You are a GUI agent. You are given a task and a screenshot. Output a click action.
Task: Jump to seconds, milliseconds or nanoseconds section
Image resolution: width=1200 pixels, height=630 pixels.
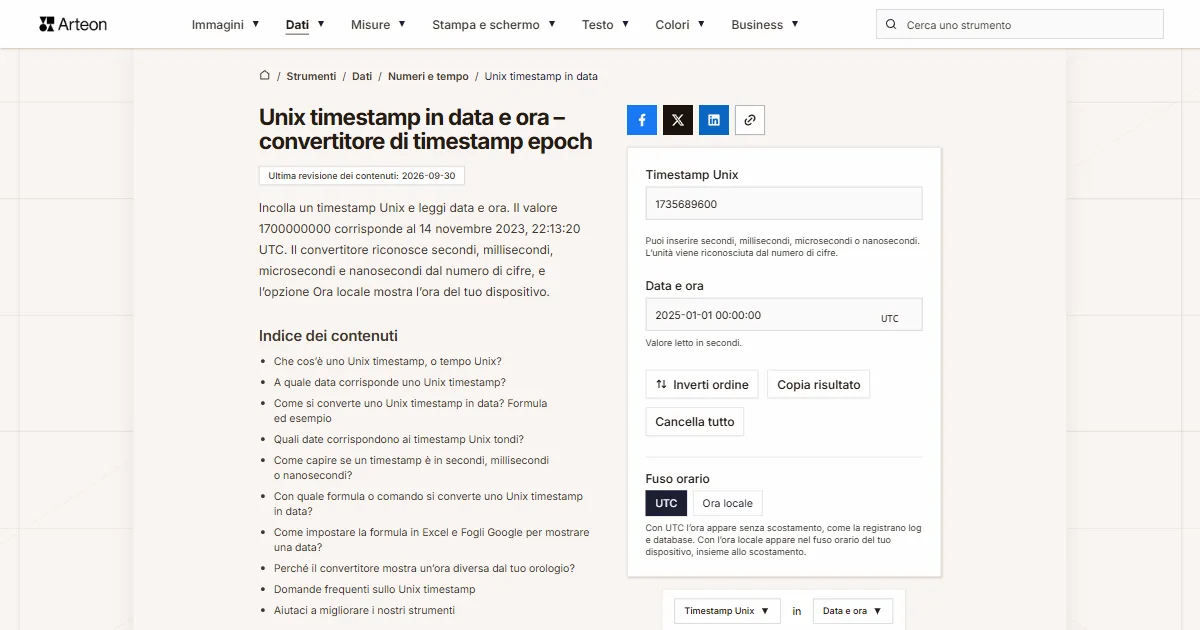click(412, 468)
